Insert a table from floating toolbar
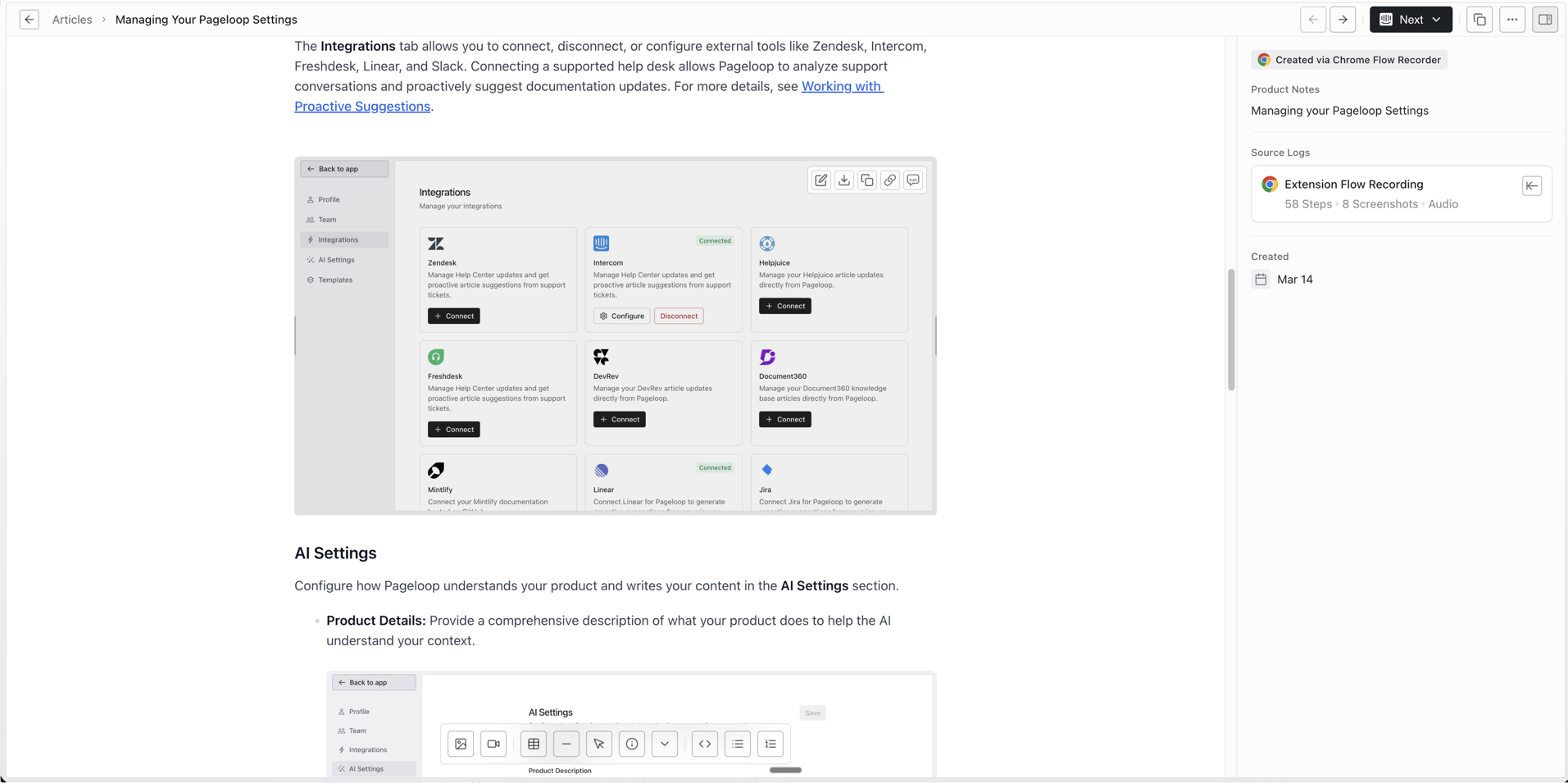1568x783 pixels. click(534, 744)
